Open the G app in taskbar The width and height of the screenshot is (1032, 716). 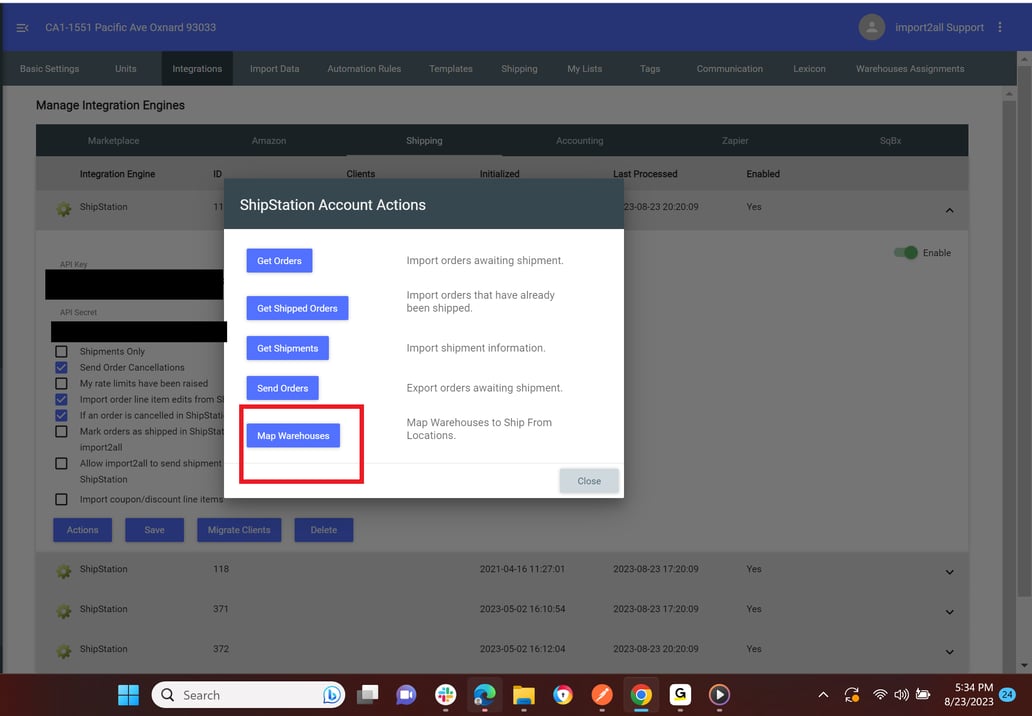point(680,694)
